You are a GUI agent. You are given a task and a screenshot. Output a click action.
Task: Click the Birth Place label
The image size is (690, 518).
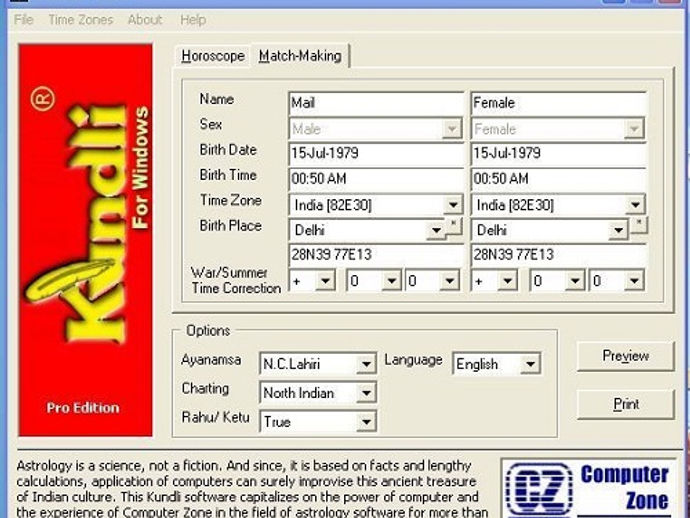click(x=231, y=226)
